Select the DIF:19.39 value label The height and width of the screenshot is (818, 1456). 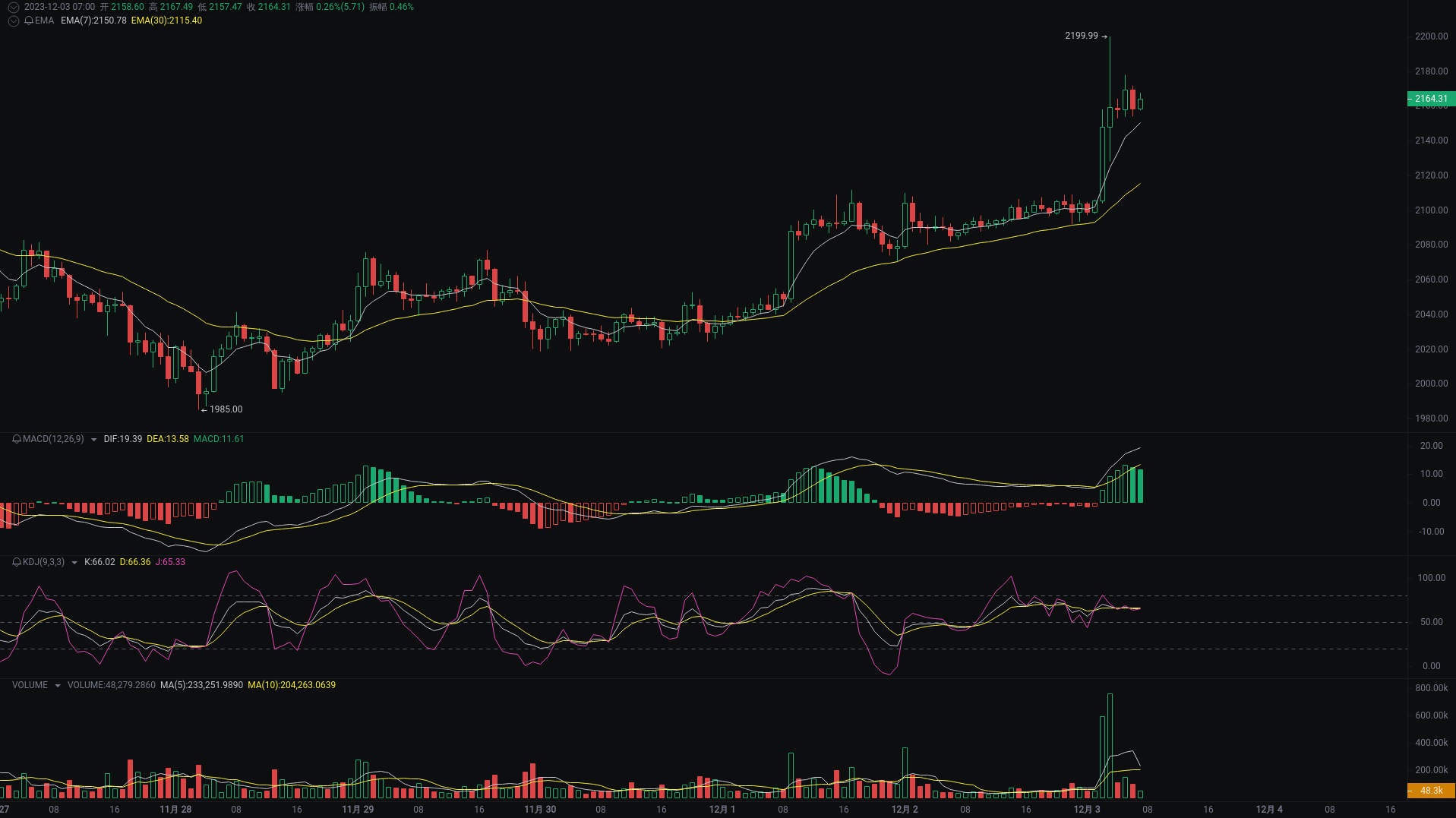[122, 439]
